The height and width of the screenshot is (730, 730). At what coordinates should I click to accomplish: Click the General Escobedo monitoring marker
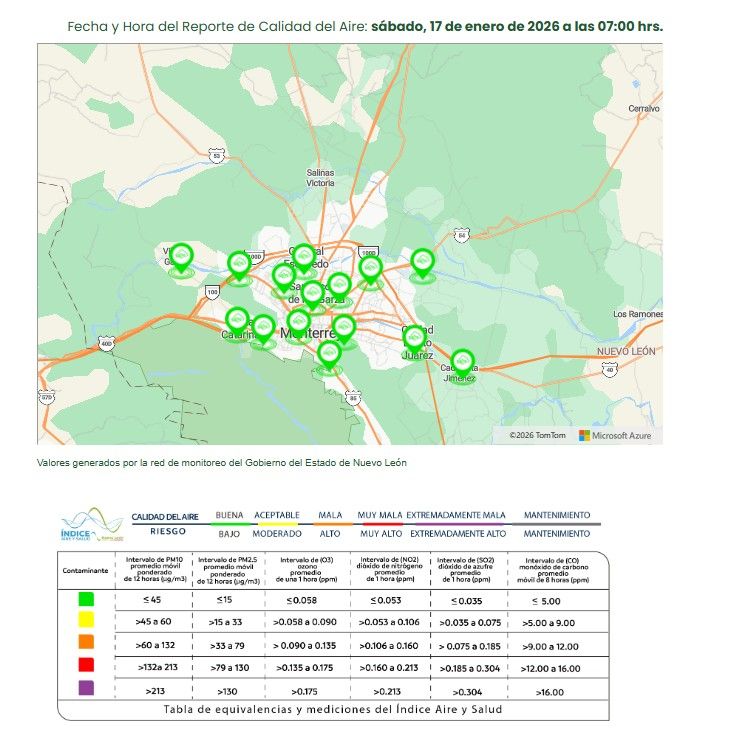(x=304, y=257)
